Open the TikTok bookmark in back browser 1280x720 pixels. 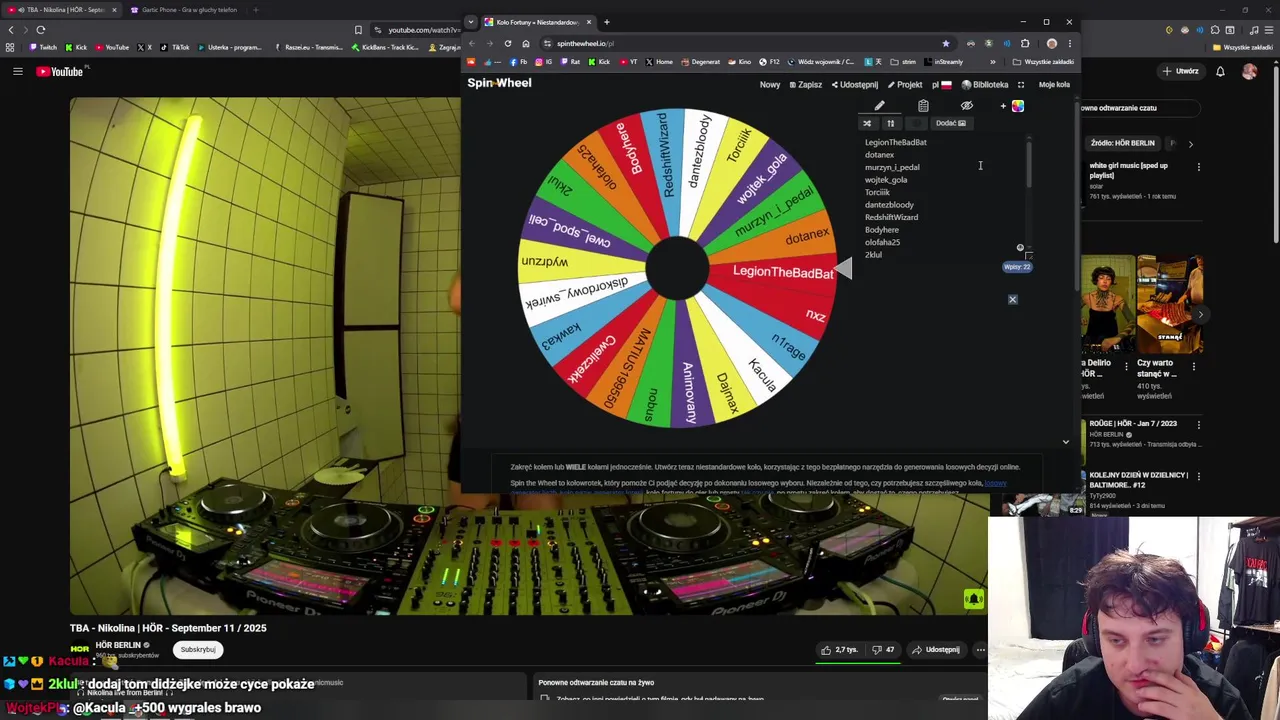(176, 47)
